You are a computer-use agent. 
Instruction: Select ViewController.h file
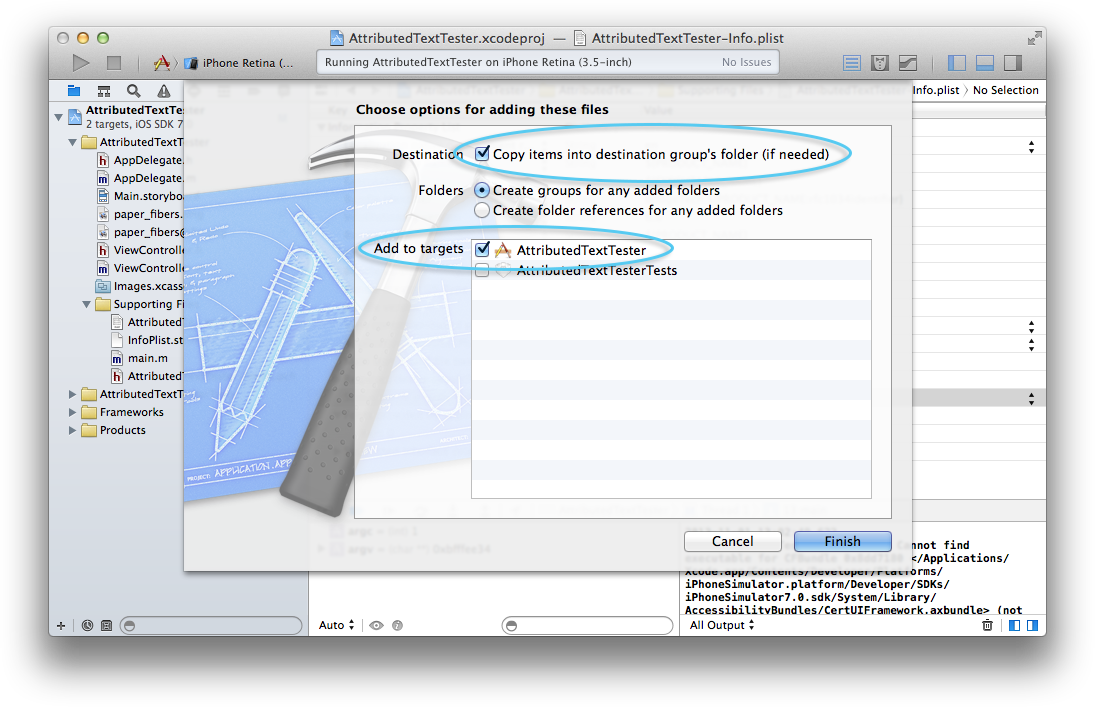coord(140,250)
